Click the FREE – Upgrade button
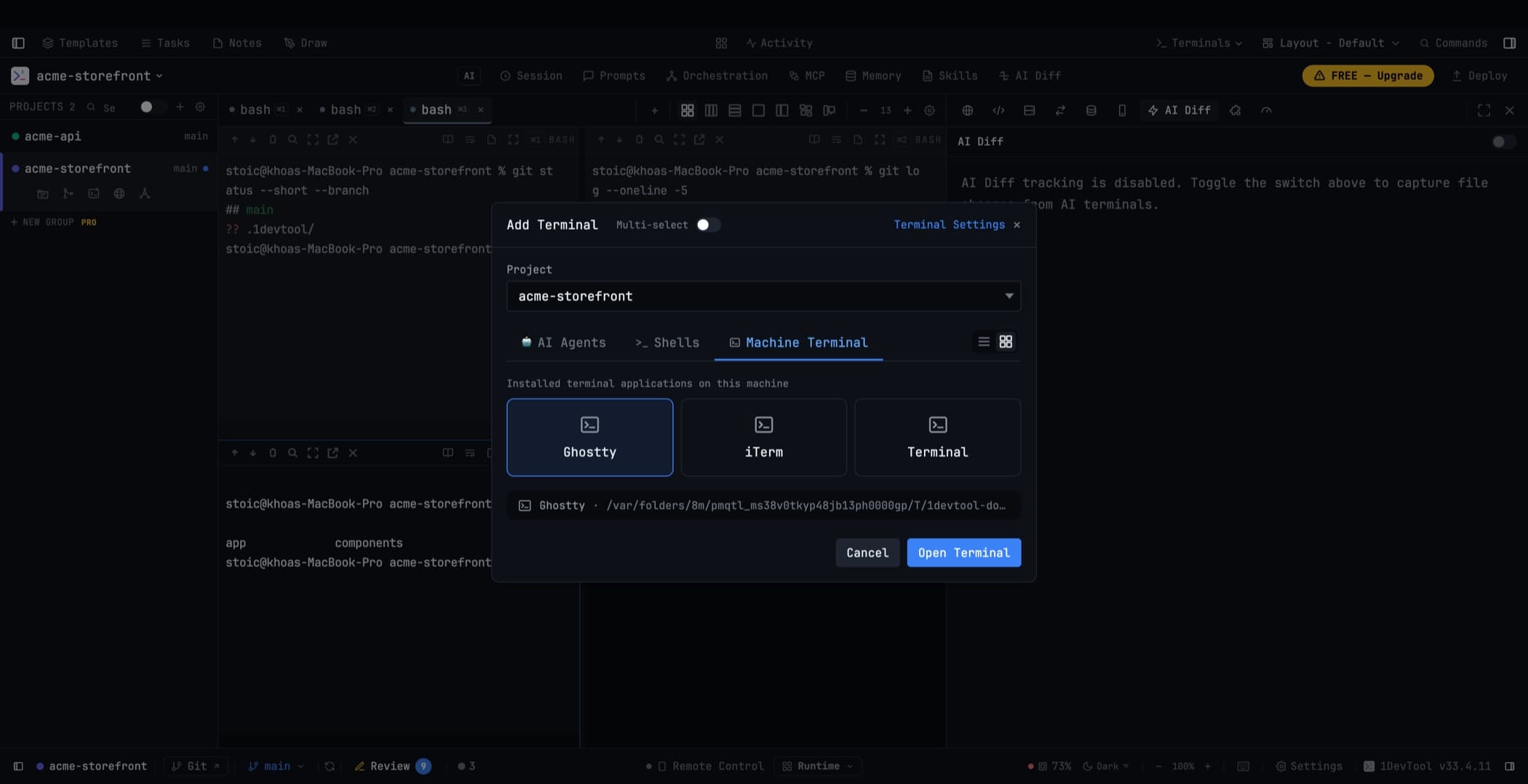This screenshot has width=1528, height=784. click(1368, 76)
